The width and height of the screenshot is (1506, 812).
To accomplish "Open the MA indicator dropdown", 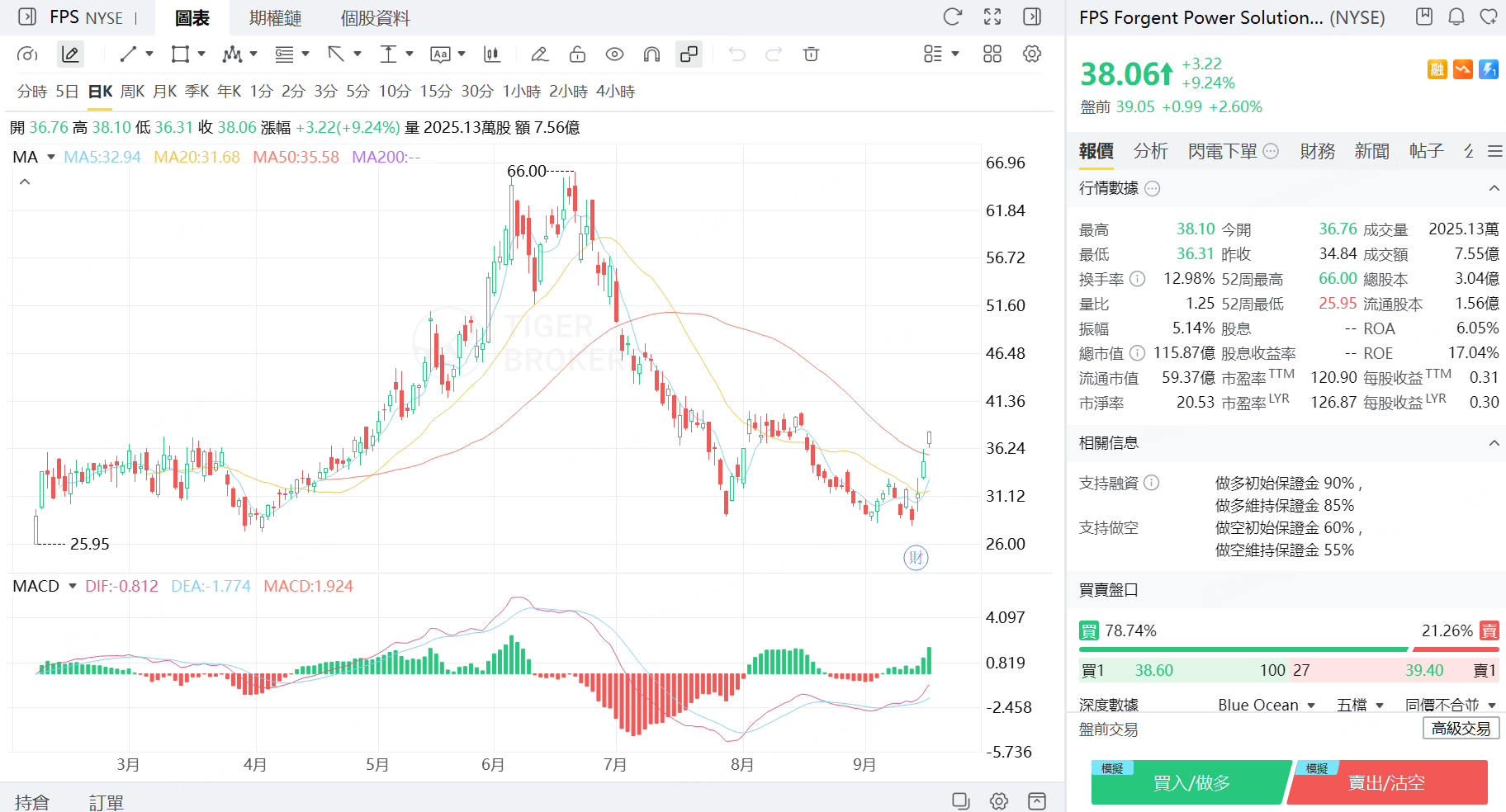I will (51, 157).
